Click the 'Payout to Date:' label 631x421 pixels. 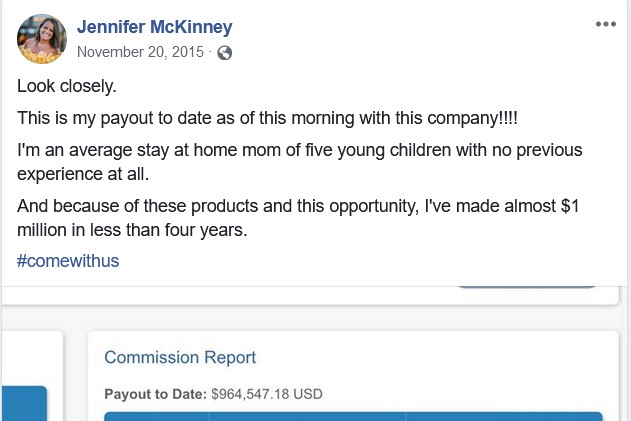point(155,394)
